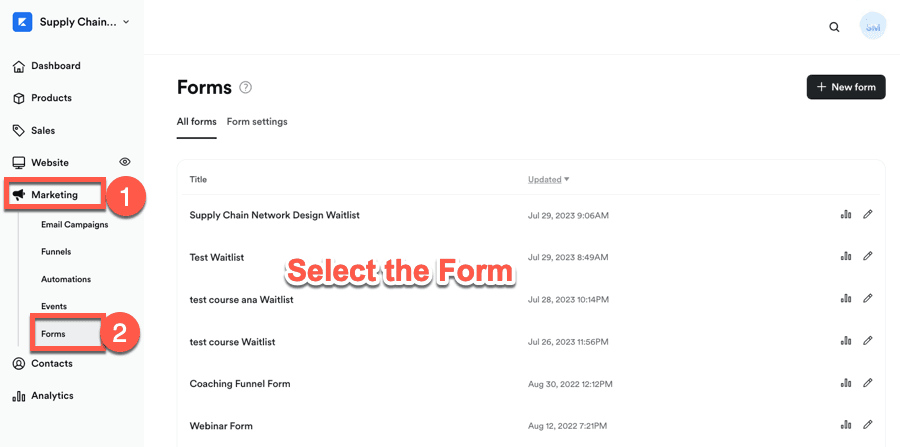Click the Kajabi logo icon
Screen dimensions: 900x447
(22, 22)
